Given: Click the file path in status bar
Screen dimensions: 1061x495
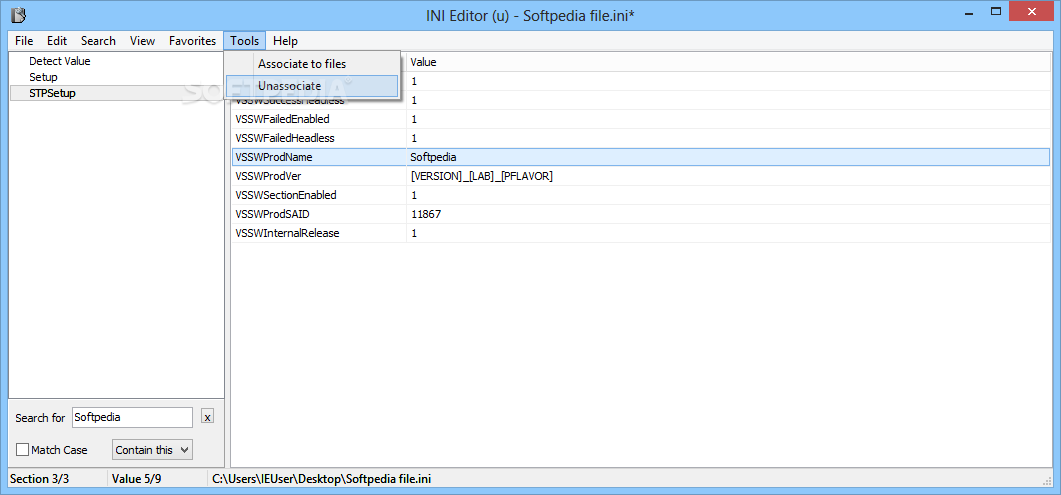Looking at the screenshot, I should click(321, 479).
